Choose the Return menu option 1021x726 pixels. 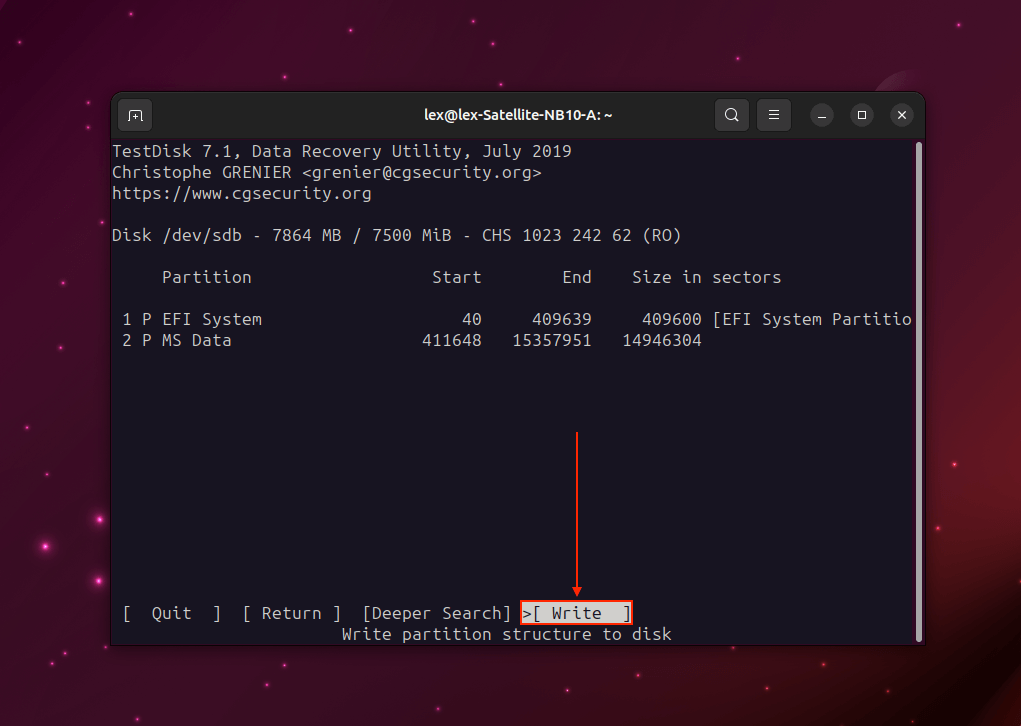click(x=291, y=613)
